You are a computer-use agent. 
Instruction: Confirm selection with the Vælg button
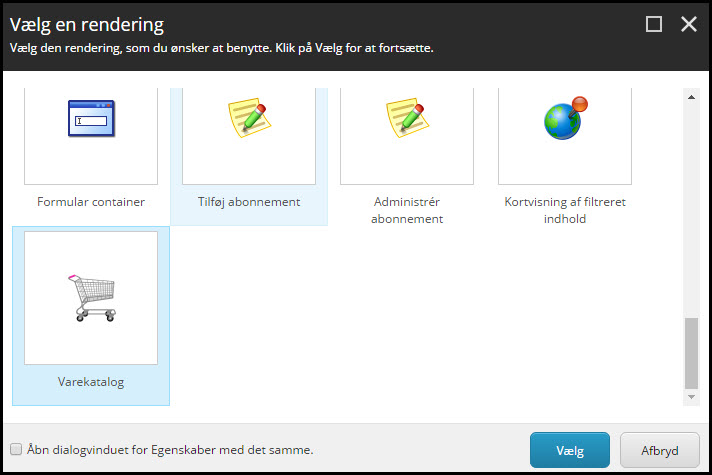pos(570,450)
